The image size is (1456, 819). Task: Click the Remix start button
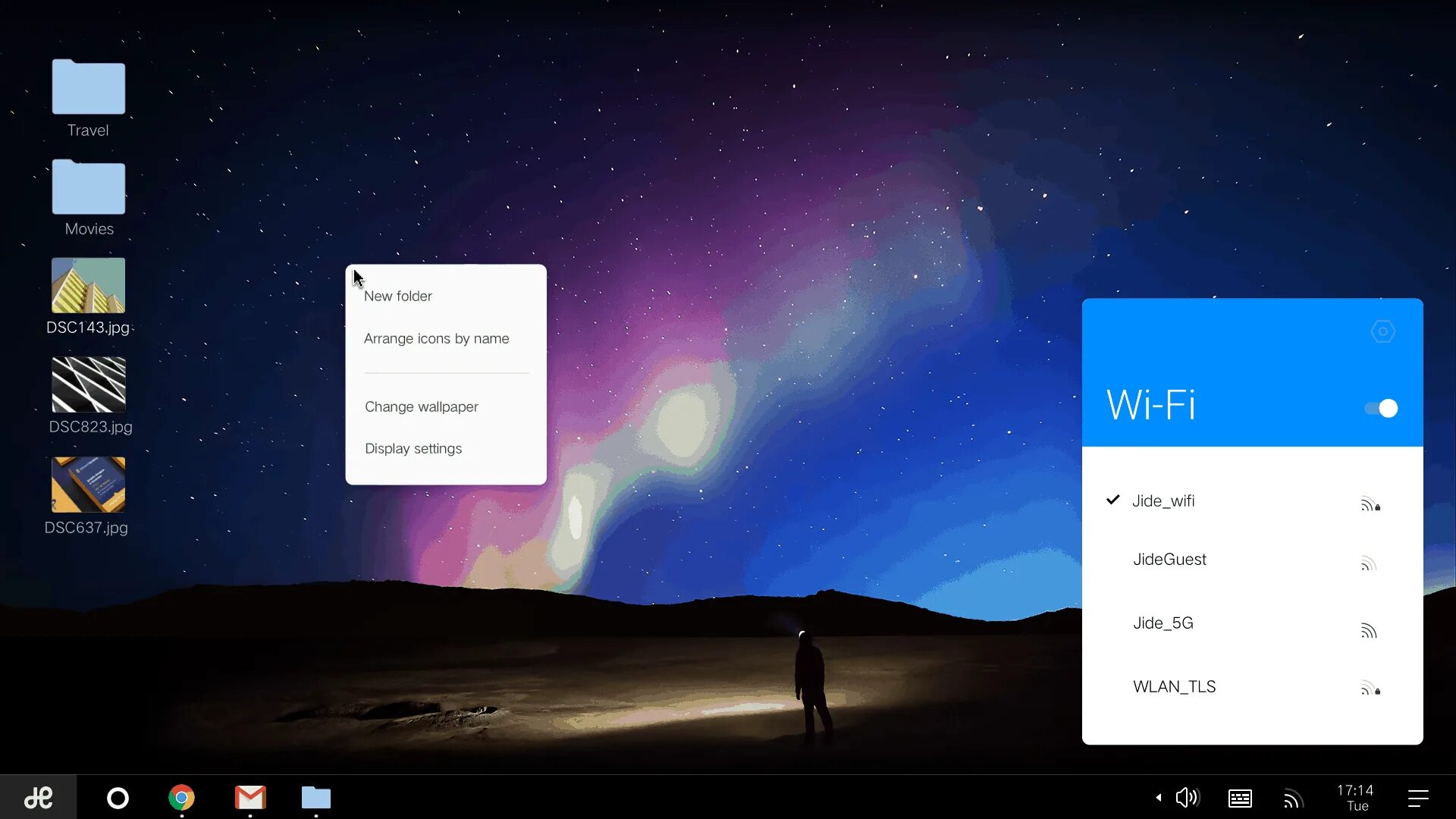pos(39,797)
